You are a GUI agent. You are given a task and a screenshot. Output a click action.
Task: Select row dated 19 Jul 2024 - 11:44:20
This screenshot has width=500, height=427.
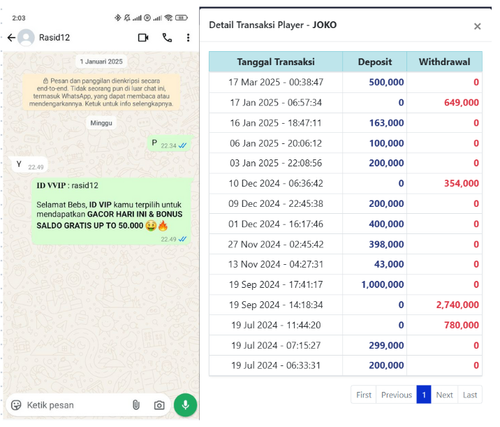(x=346, y=325)
